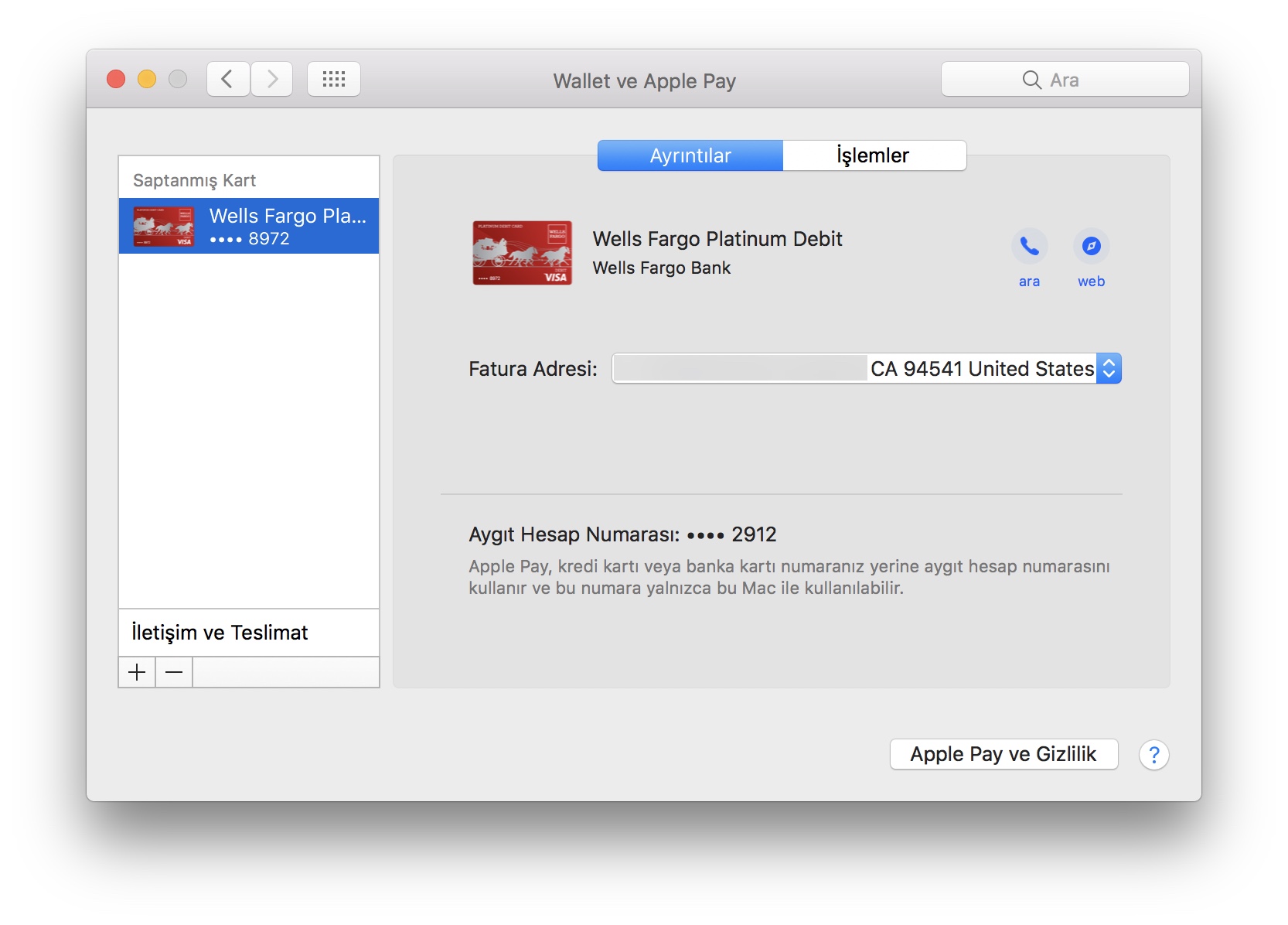Click the plus icon to add card
This screenshot has width=1288, height=925.
[x=137, y=672]
